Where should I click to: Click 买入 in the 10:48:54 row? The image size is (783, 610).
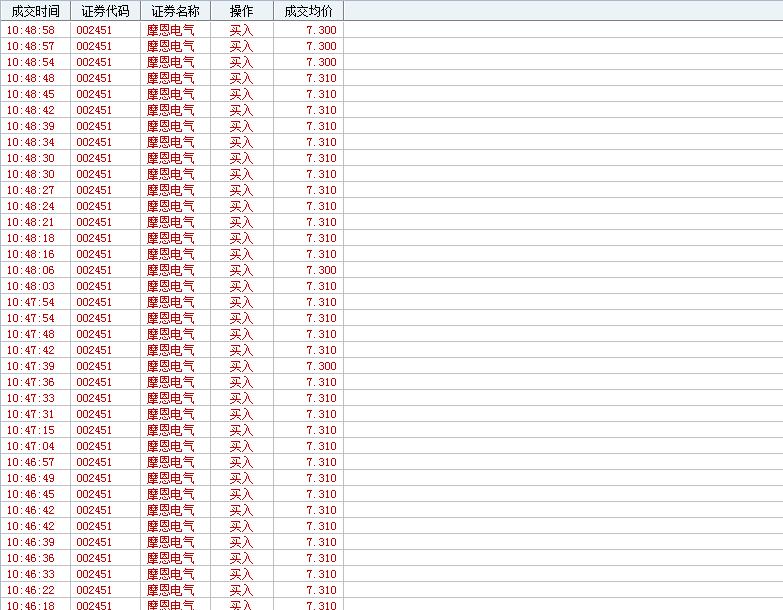click(241, 62)
